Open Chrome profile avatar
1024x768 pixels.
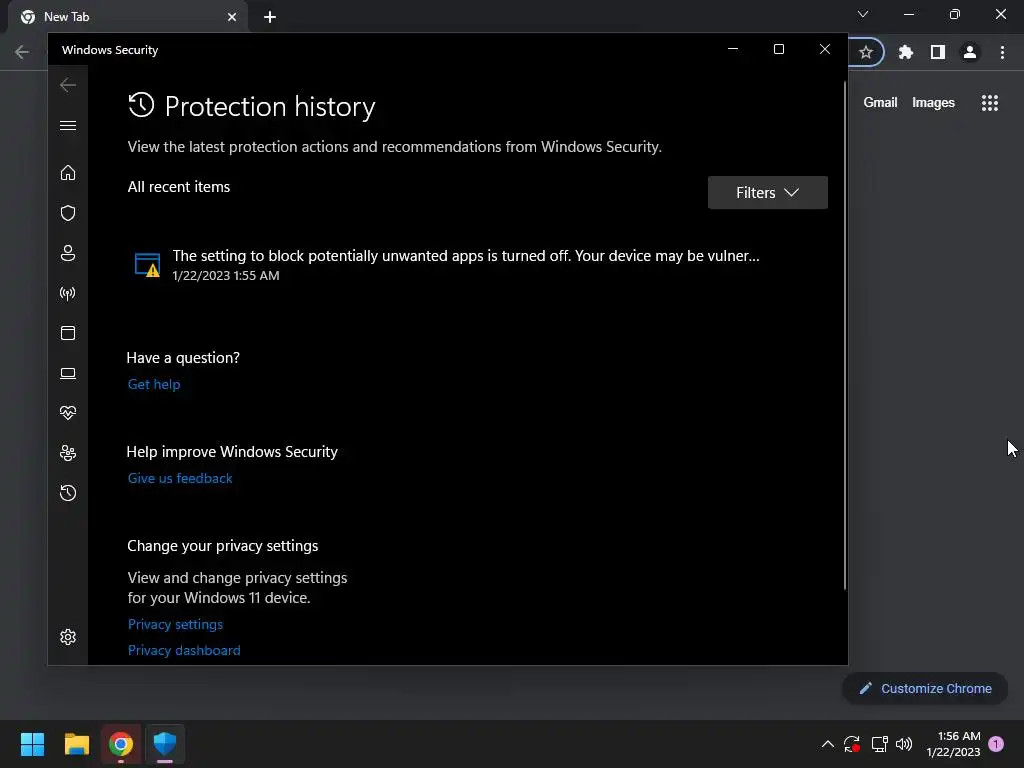pos(970,52)
